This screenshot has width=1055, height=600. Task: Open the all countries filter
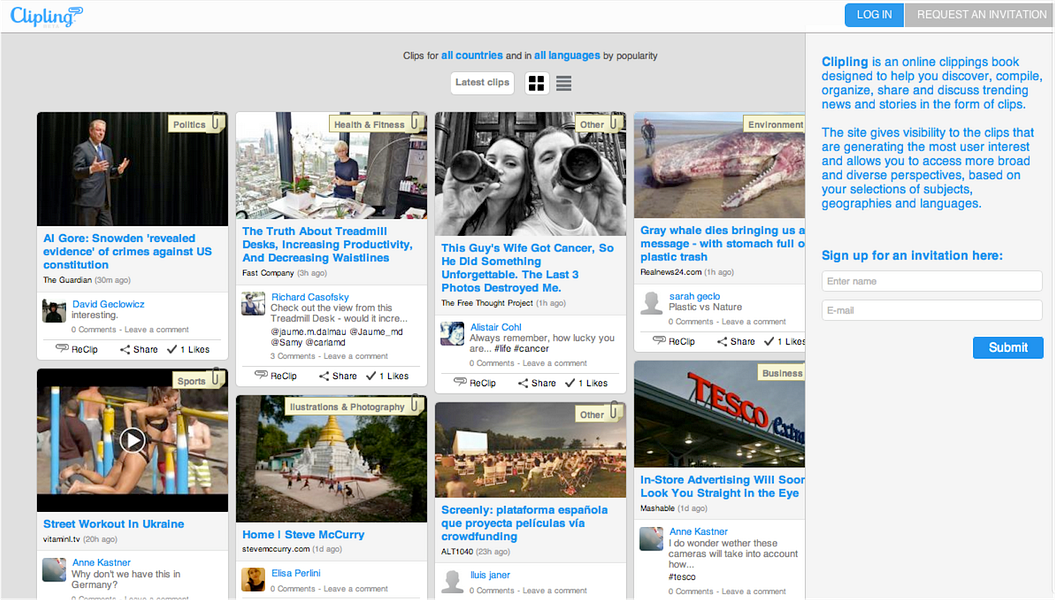[x=471, y=56]
